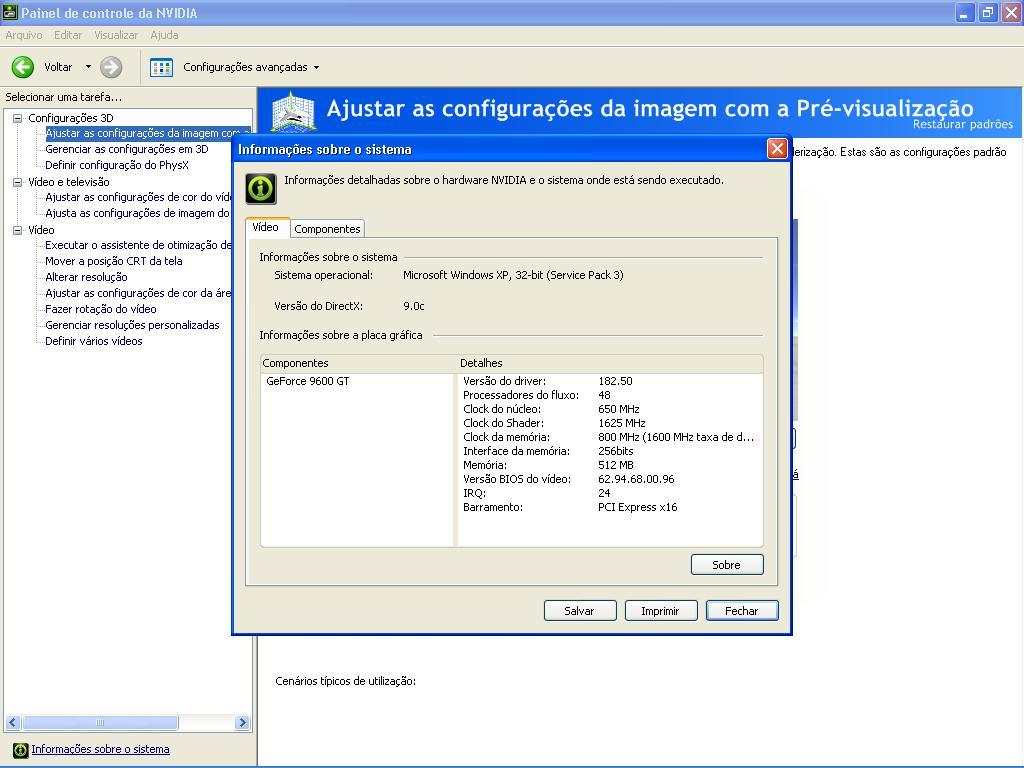Click the Memória value 512 MB
The image size is (1024, 768).
(616, 466)
